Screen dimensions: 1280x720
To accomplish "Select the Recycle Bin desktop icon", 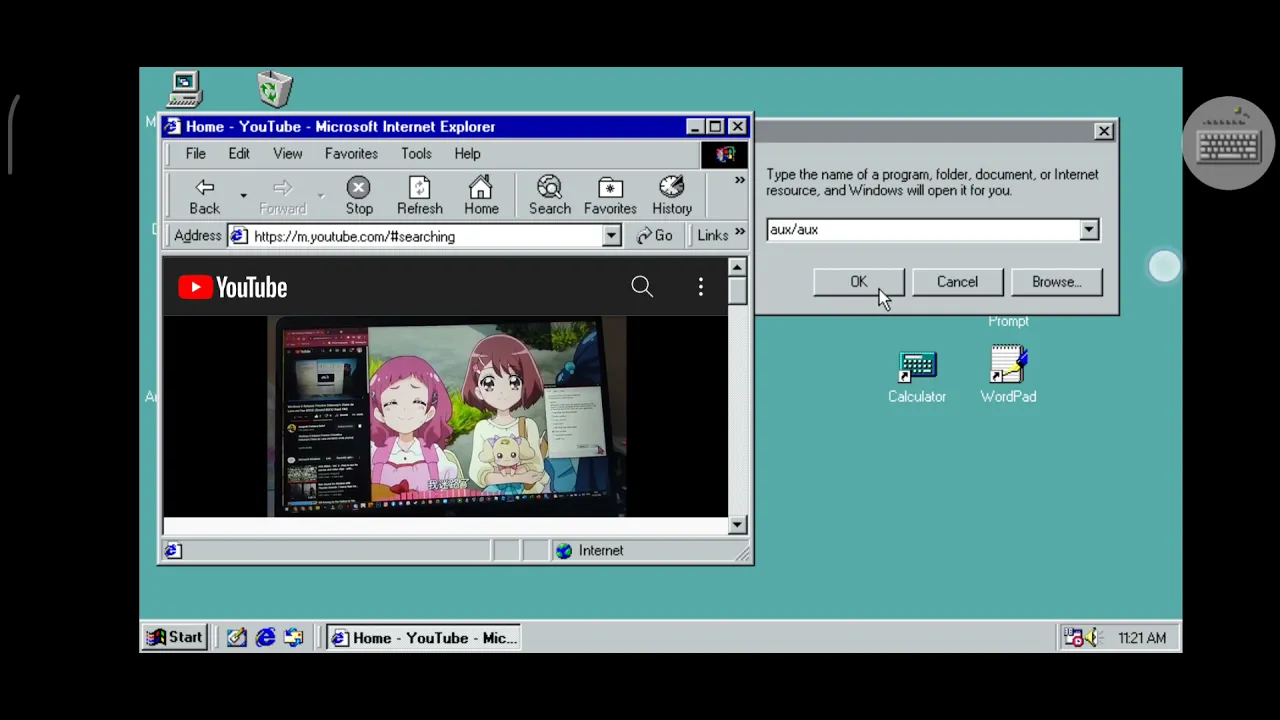I will (x=275, y=89).
